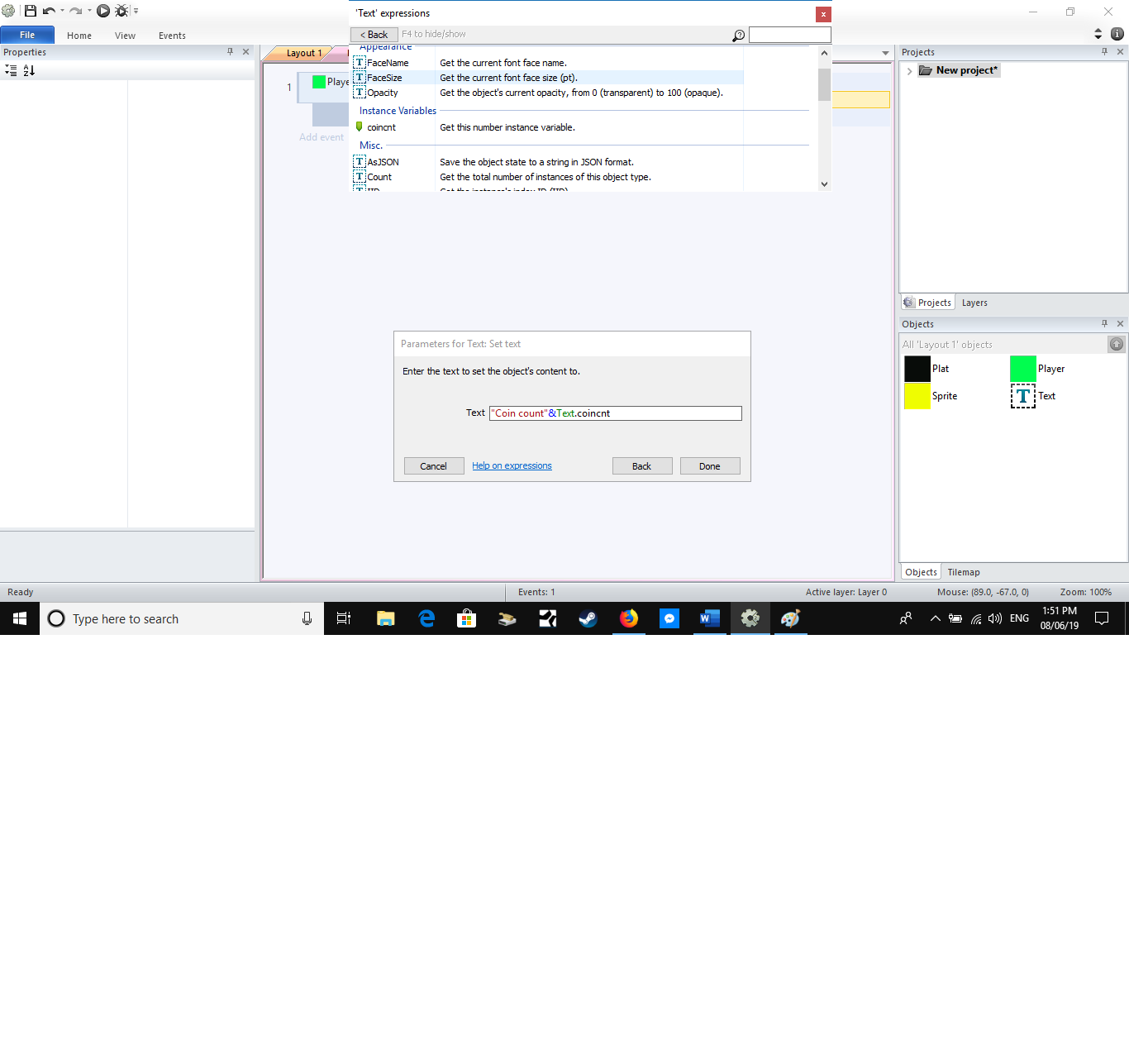Click the Text expression input field
1129x1064 pixels.
pyautogui.click(x=615, y=413)
